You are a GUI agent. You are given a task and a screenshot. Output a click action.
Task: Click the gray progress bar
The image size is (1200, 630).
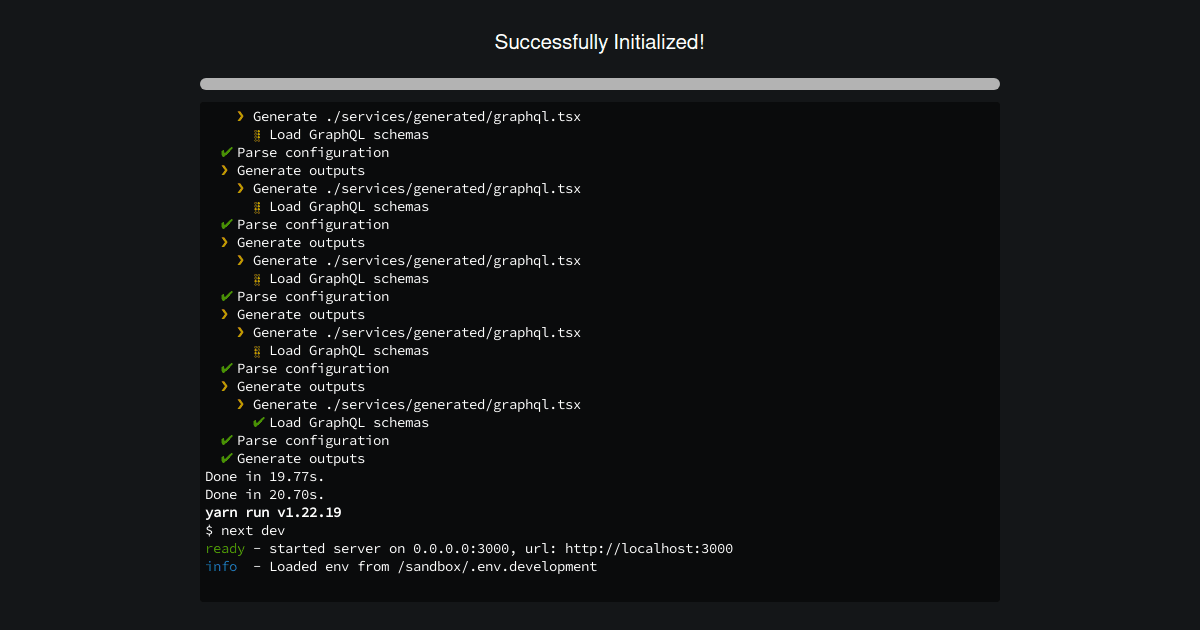[600, 84]
